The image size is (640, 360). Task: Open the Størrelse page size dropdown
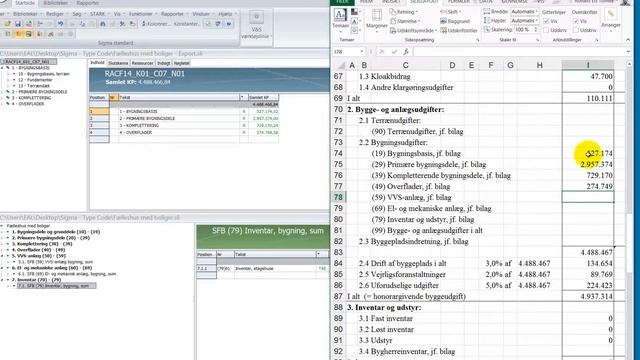pyautogui.click(x=405, y=21)
